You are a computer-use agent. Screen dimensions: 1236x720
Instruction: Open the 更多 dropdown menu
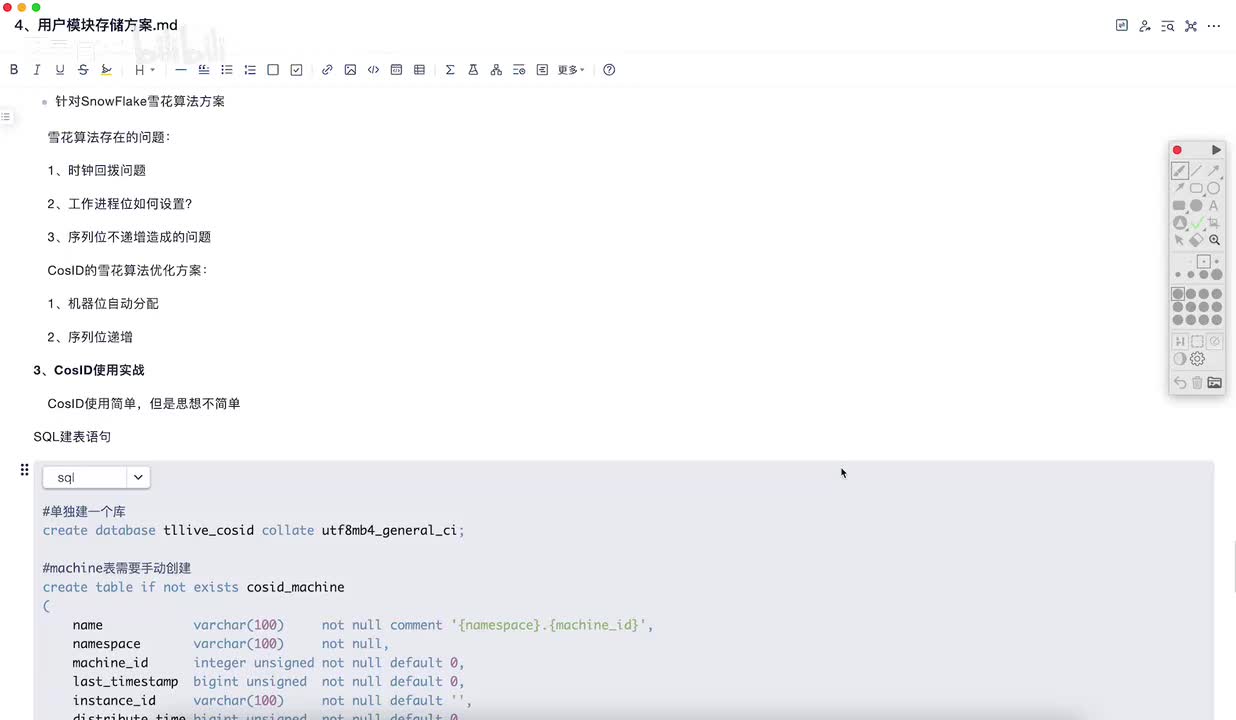click(x=571, y=70)
